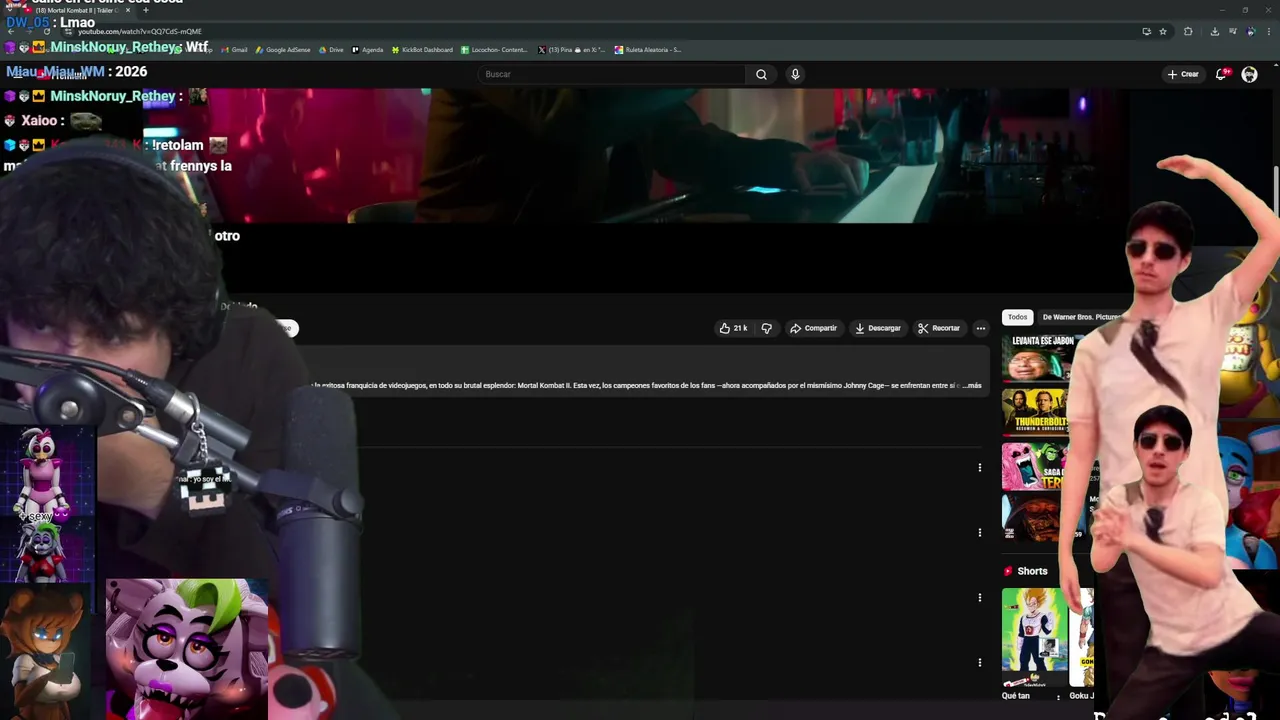
Task: Select the Mortal Kombat II Tráiler tab
Action: tap(77, 10)
